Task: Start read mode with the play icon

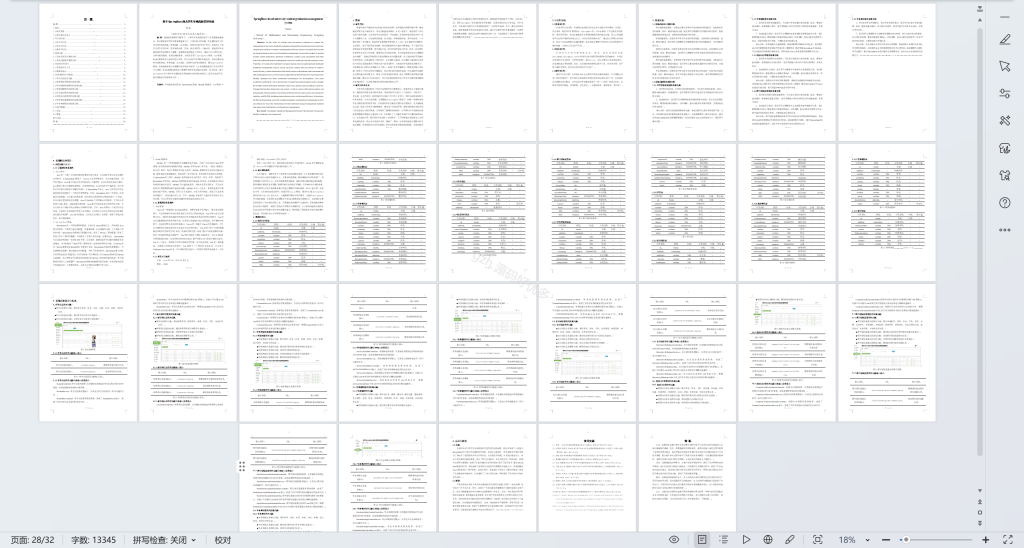Action: click(746, 540)
